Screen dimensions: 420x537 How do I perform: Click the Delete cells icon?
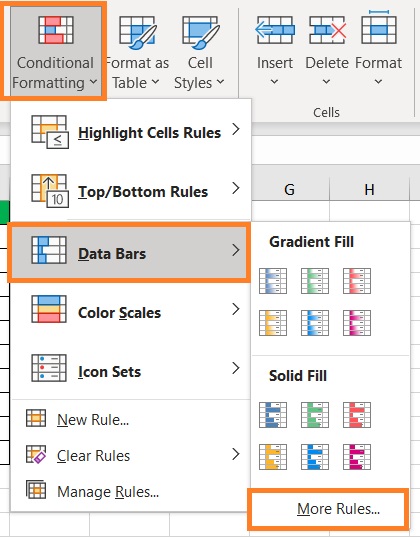327,30
